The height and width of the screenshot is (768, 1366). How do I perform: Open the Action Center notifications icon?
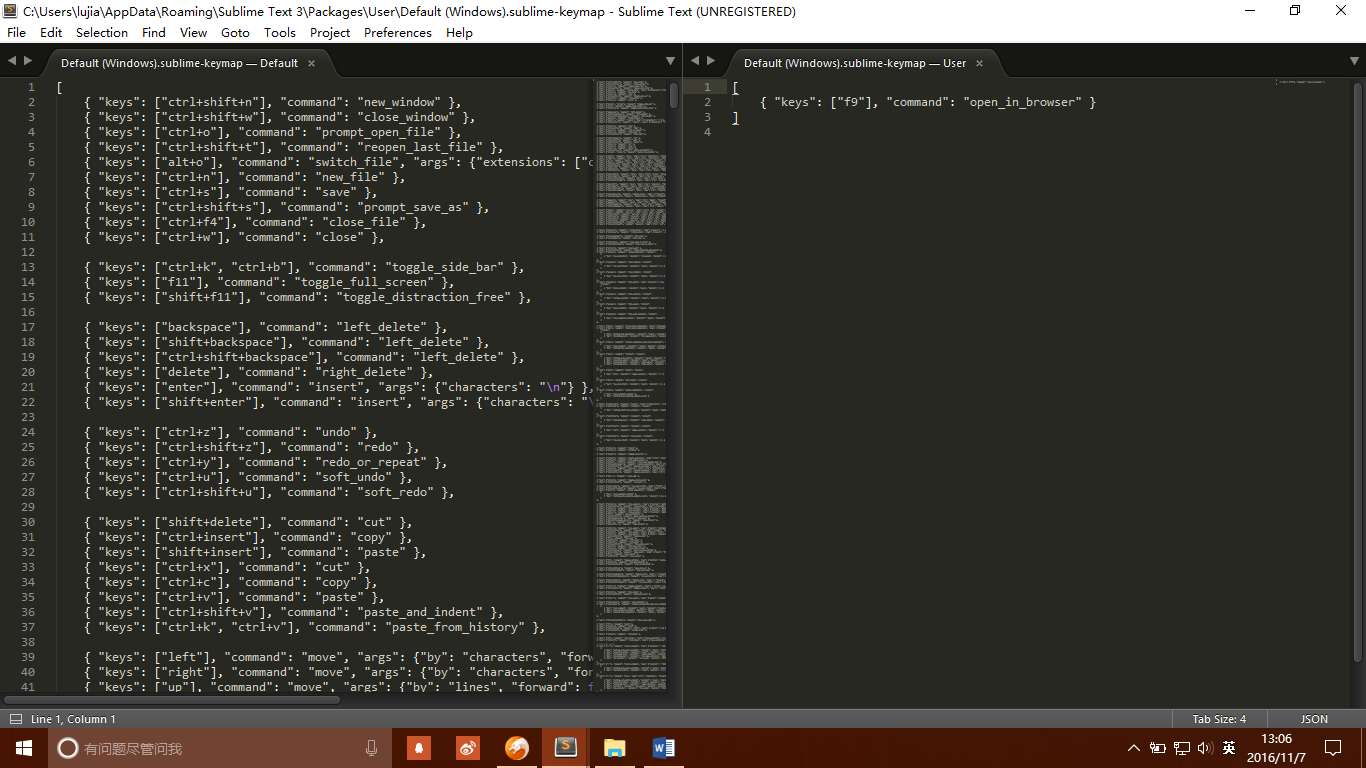tap(1333, 748)
